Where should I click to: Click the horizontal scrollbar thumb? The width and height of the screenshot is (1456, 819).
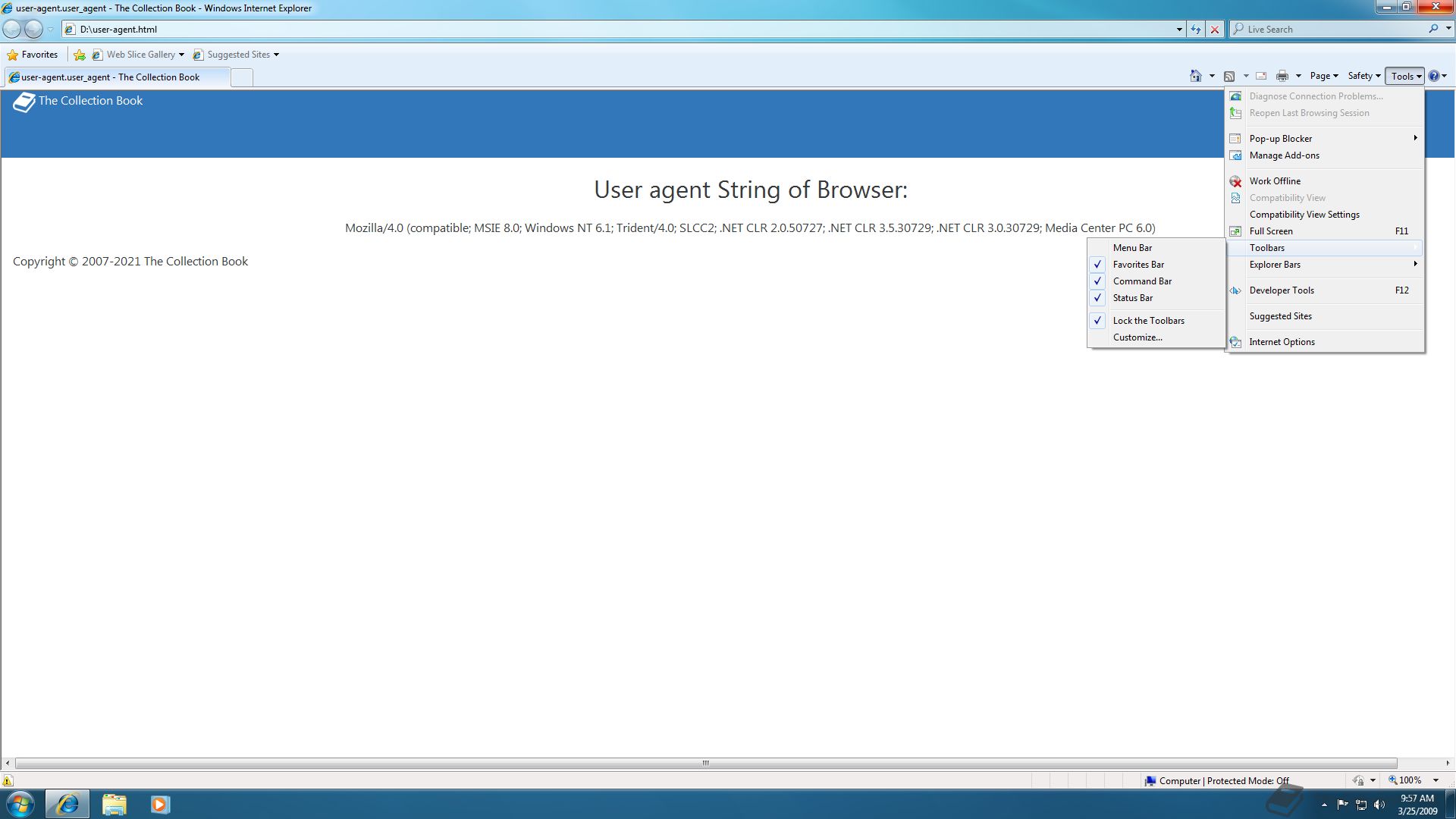(706, 763)
